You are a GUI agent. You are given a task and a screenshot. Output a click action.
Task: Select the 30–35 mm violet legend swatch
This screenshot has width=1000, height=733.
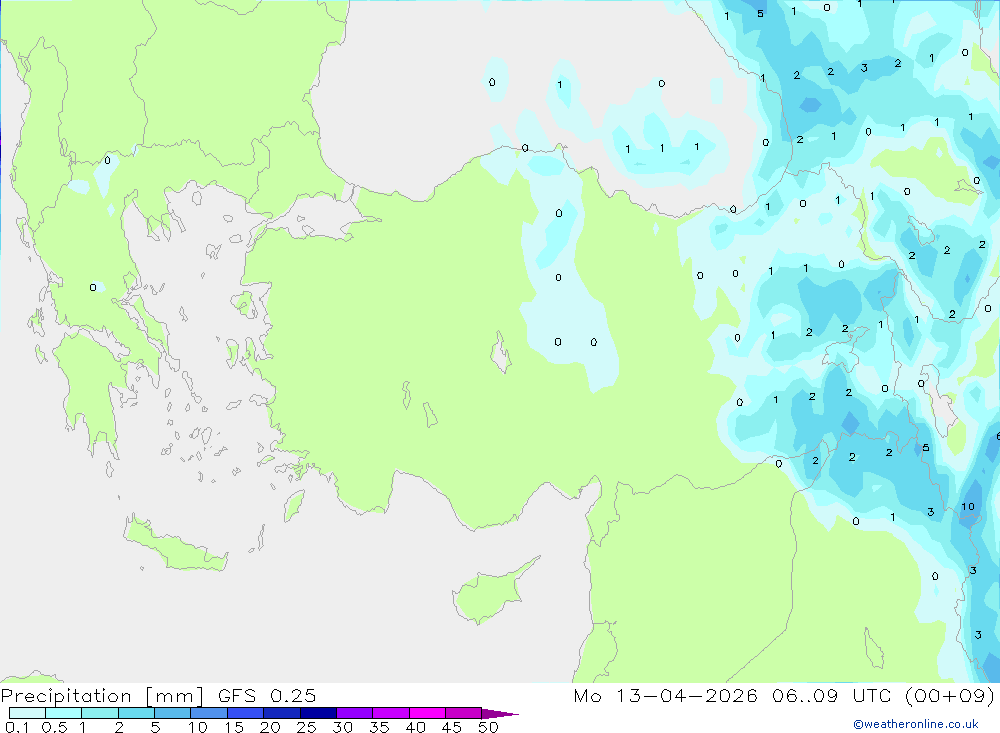(354, 713)
